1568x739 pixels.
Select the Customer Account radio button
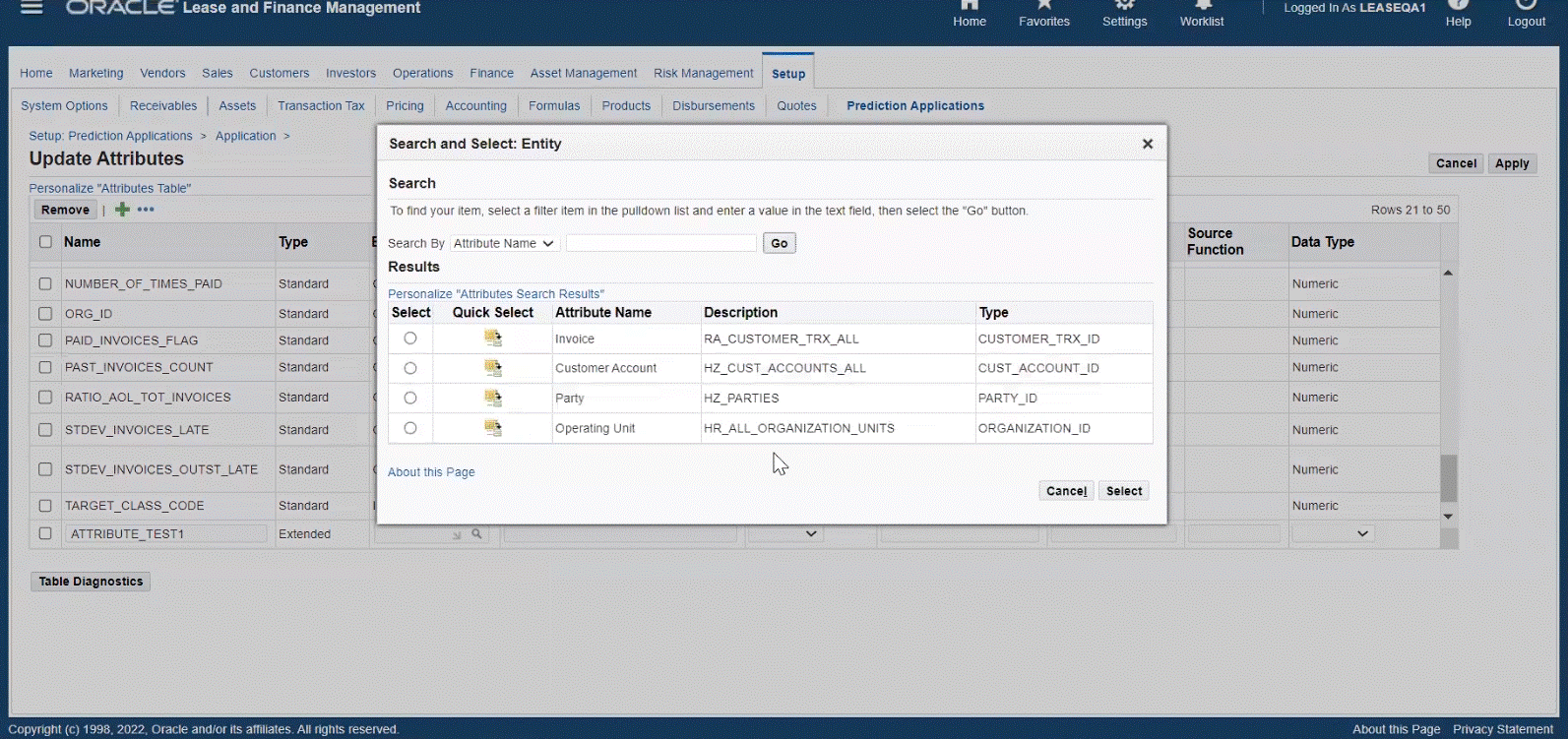(410, 368)
